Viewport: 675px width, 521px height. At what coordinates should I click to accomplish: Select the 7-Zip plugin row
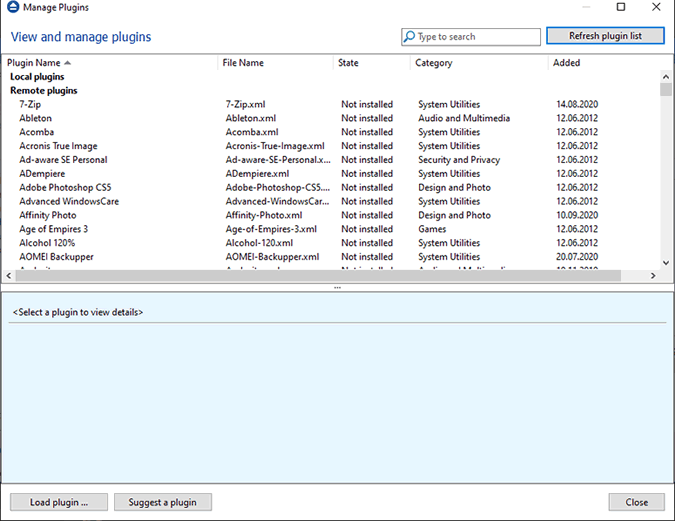[x=331, y=104]
